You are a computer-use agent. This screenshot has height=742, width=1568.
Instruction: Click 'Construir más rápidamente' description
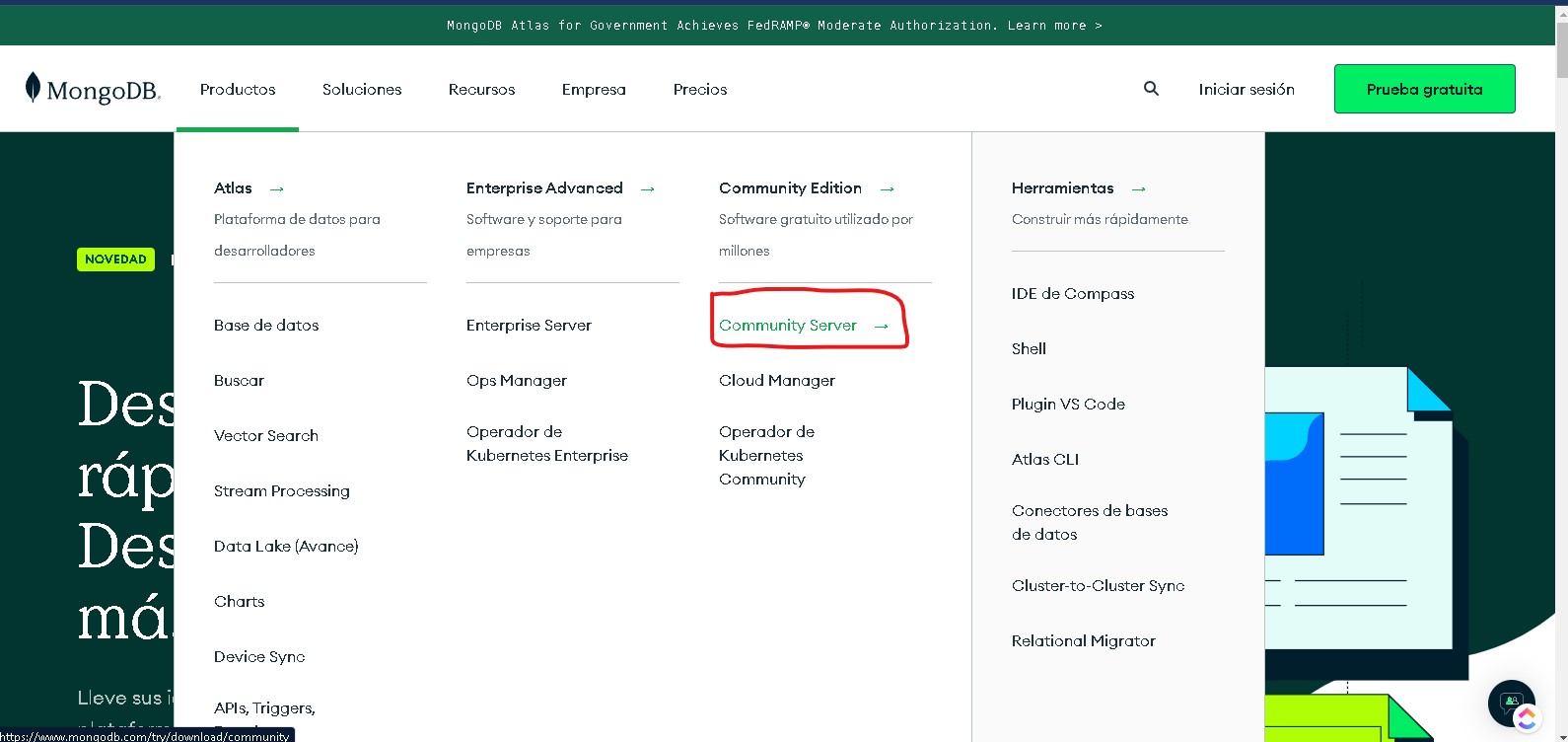1100,220
